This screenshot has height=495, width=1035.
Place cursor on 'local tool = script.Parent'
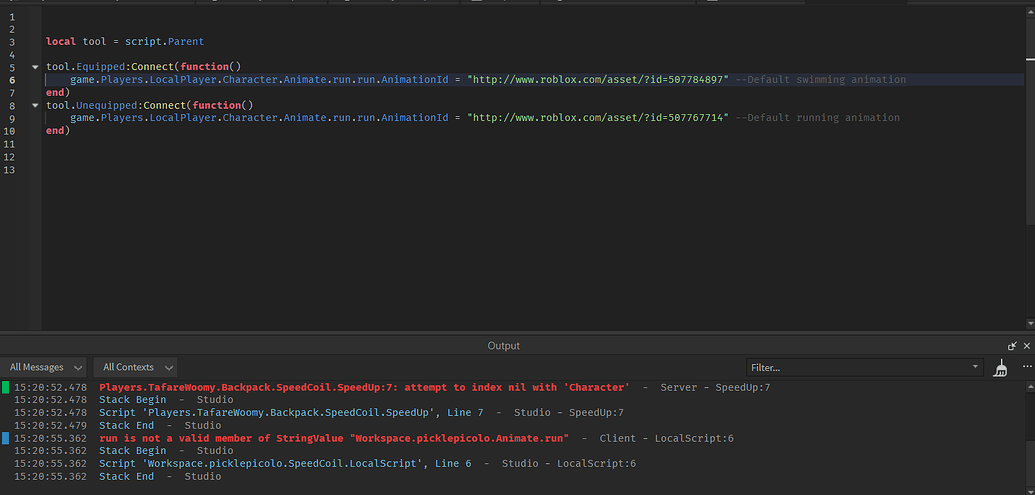tap(125, 42)
